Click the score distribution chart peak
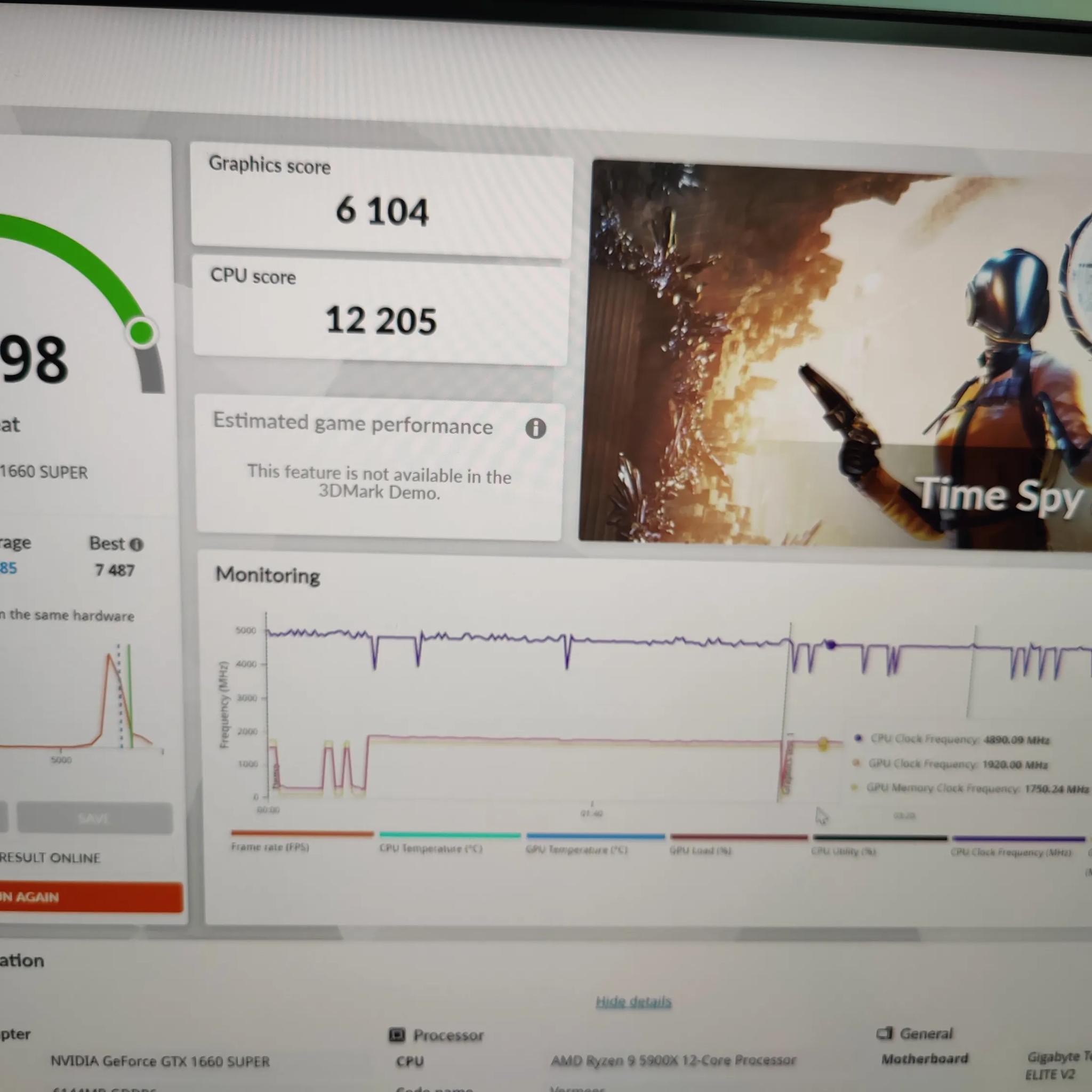Screen dimensions: 1092x1092 point(110,656)
